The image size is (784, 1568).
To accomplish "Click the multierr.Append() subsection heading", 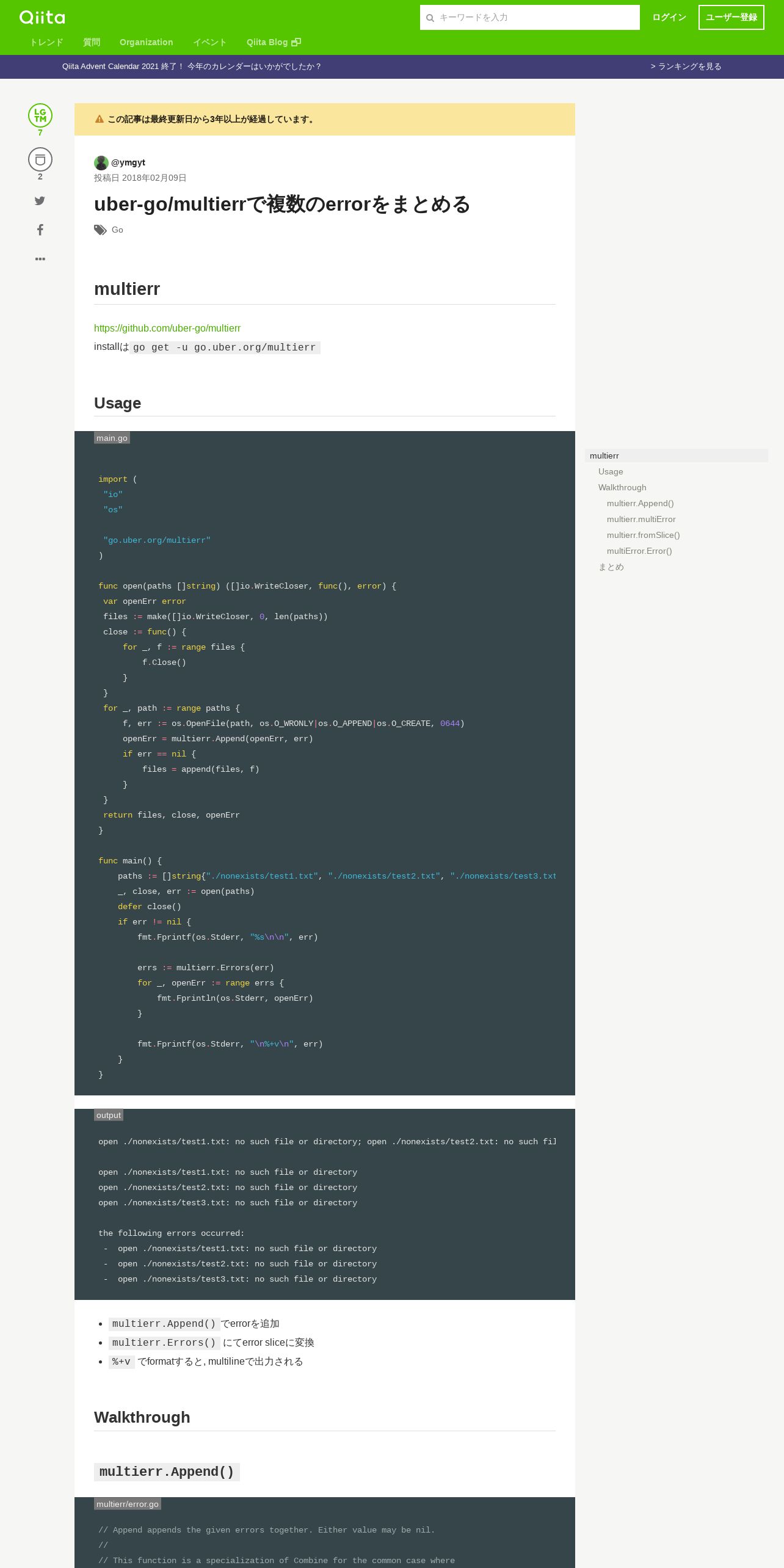I will [x=167, y=1472].
